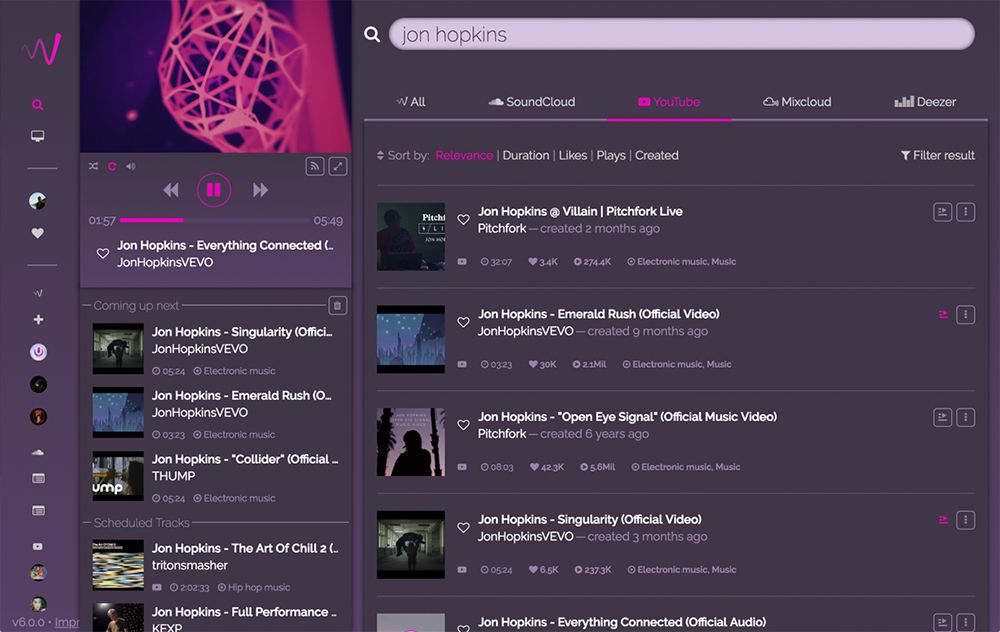The image size is (1000, 632).
Task: Sort results by Duration
Action: pyautogui.click(x=526, y=155)
